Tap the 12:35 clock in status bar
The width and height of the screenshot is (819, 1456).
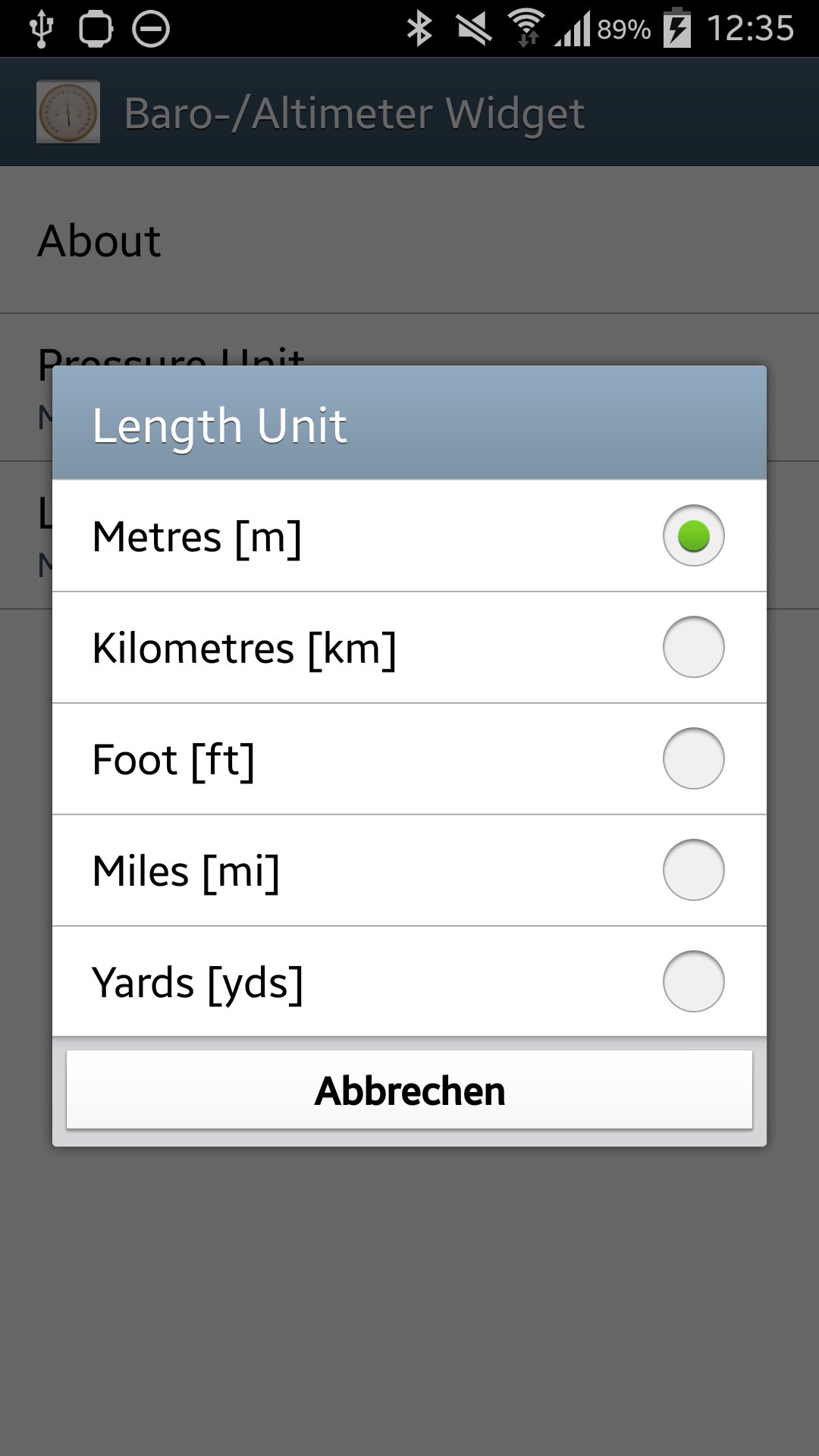750,29
